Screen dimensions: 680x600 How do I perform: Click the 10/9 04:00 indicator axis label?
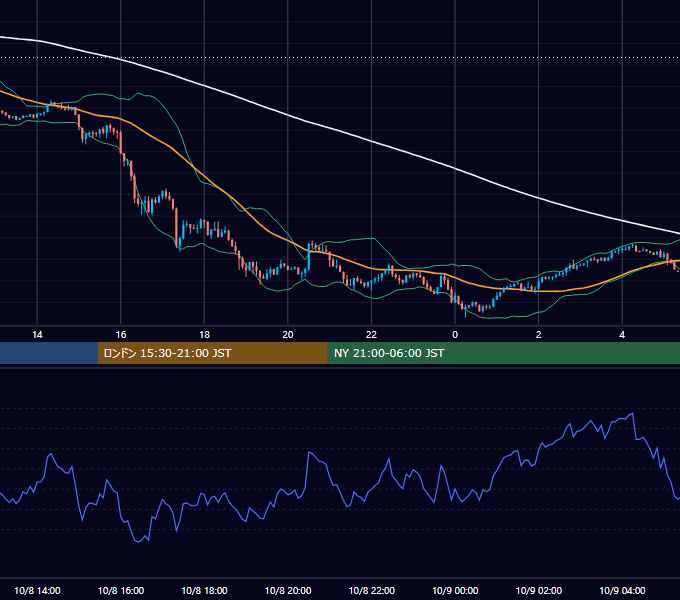point(622,590)
